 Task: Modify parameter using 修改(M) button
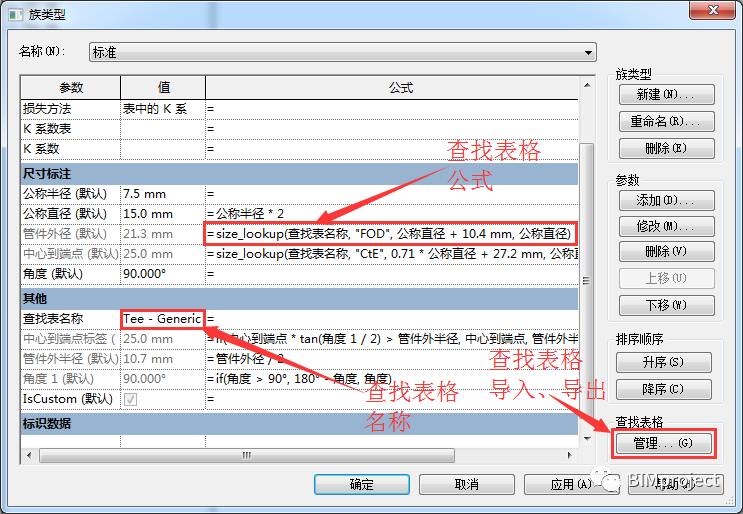666,226
